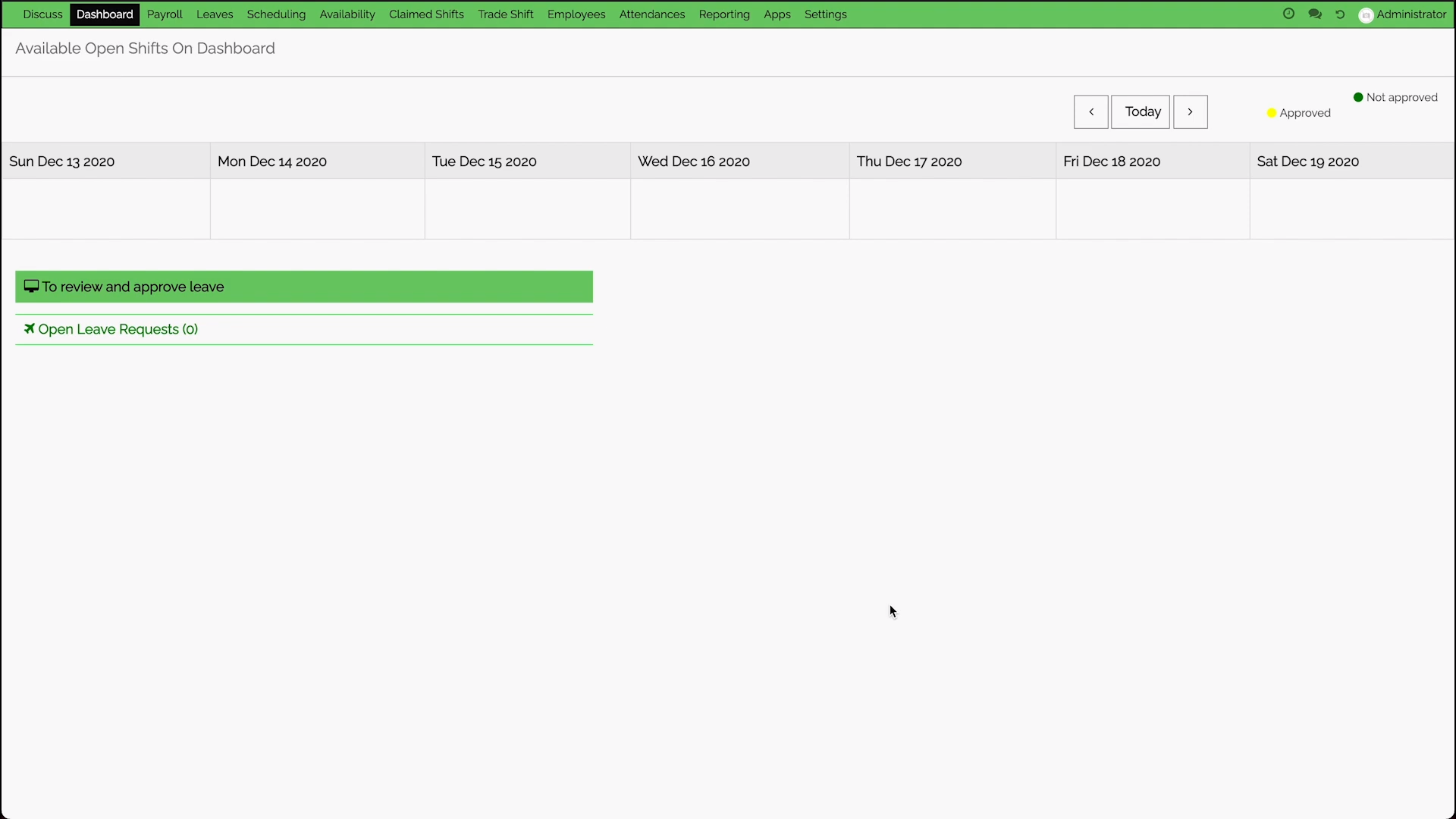This screenshot has width=1456, height=819.
Task: Open the chat conversations icon
Action: tap(1315, 14)
